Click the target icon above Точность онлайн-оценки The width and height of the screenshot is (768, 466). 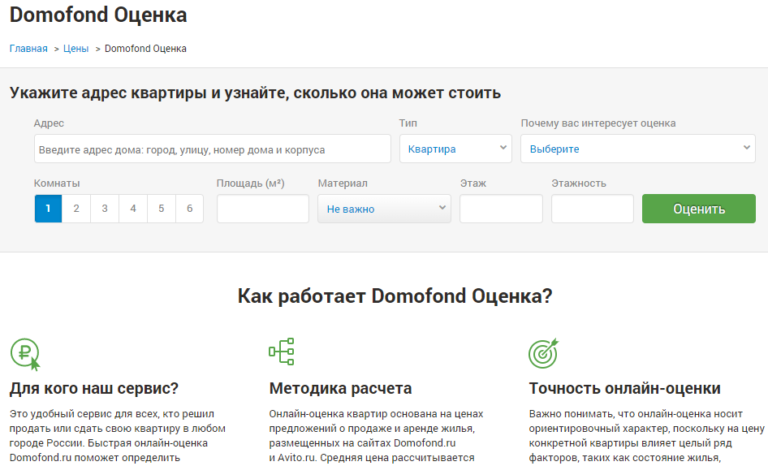pyautogui.click(x=544, y=353)
